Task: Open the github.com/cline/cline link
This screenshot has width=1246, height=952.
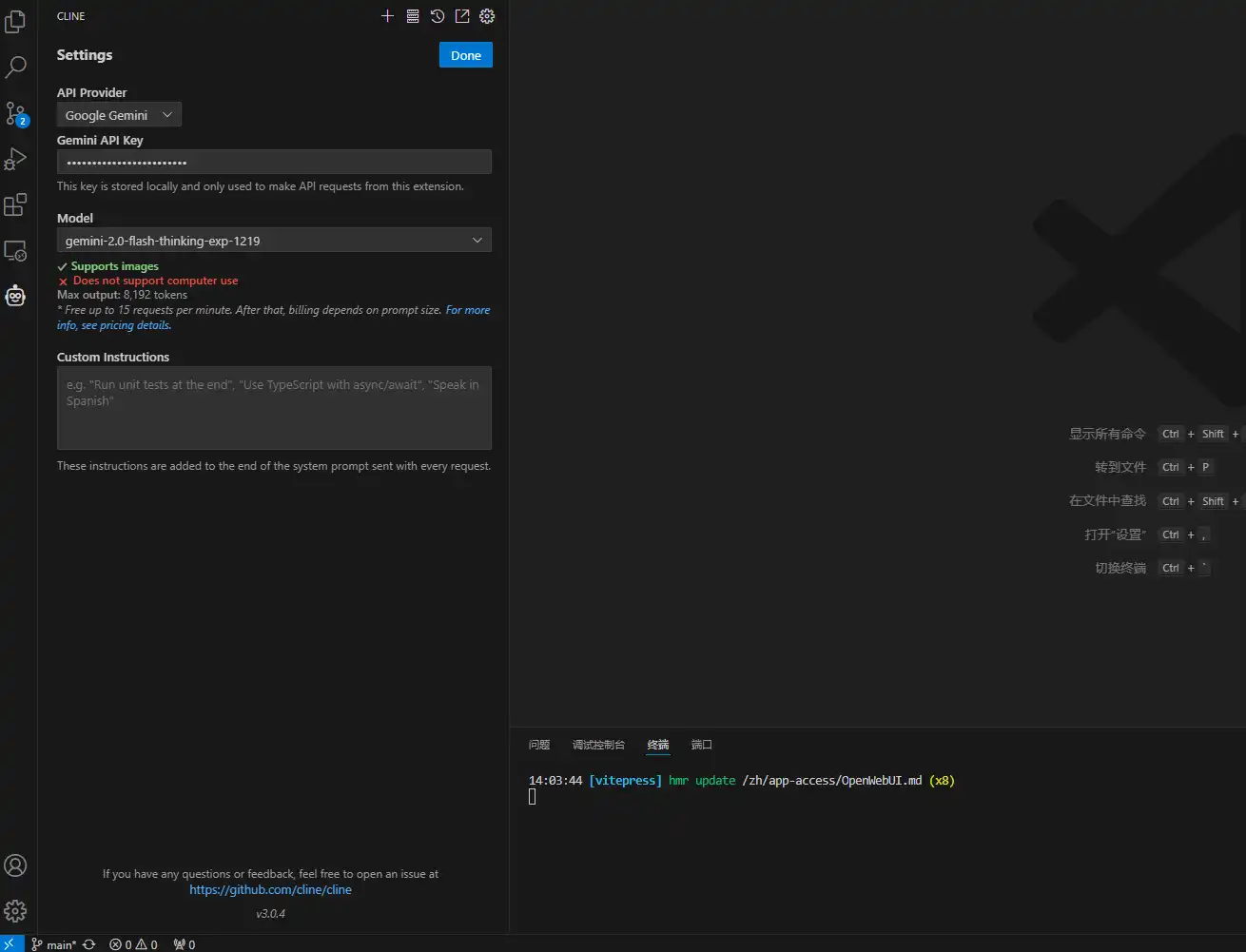Action: [270, 890]
